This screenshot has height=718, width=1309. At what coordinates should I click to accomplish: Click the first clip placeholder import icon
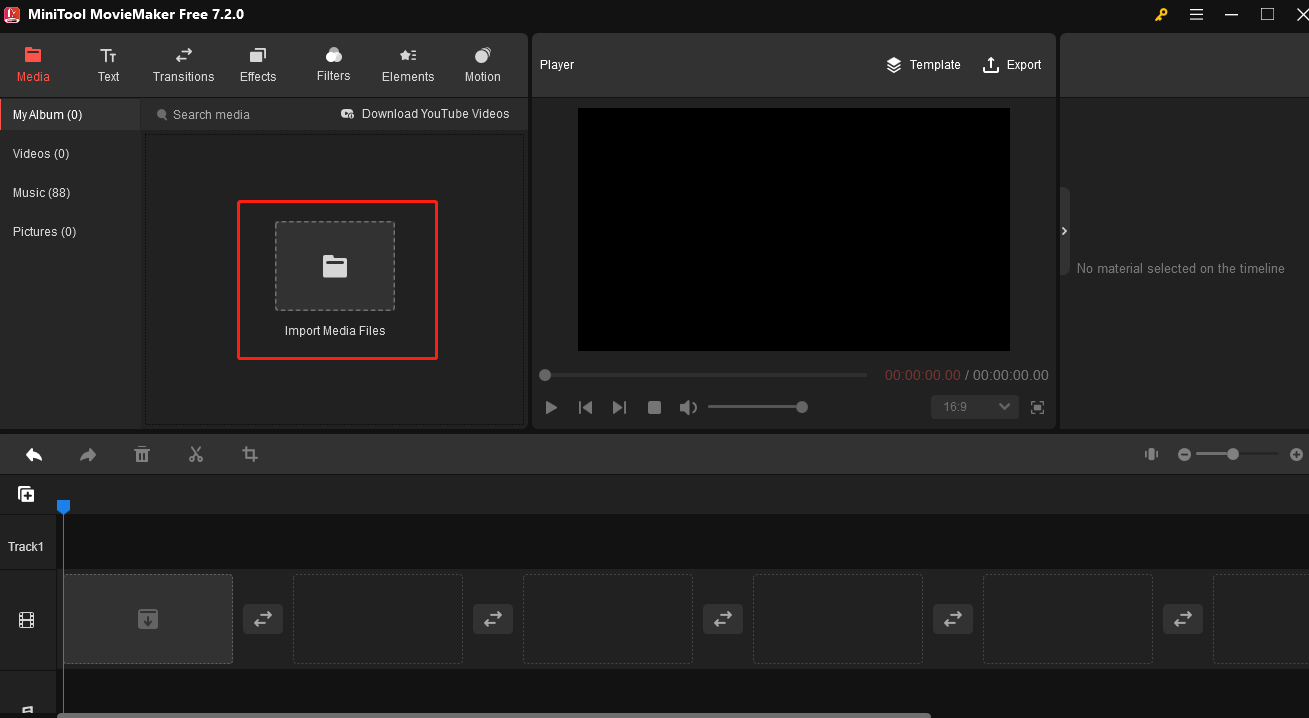pyautogui.click(x=148, y=619)
